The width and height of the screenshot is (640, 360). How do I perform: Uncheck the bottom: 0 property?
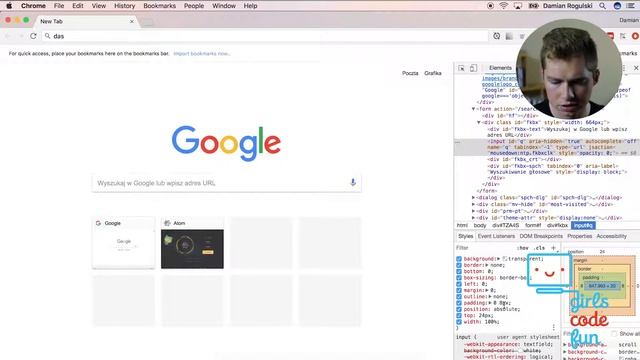click(x=459, y=271)
